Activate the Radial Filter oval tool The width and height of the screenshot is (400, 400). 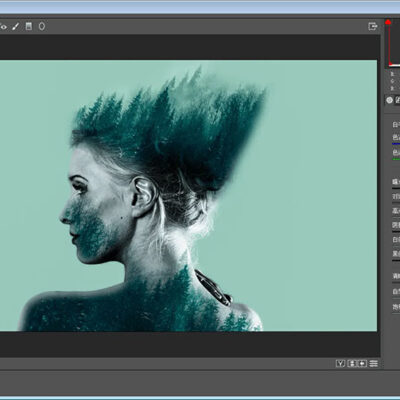click(x=42, y=26)
